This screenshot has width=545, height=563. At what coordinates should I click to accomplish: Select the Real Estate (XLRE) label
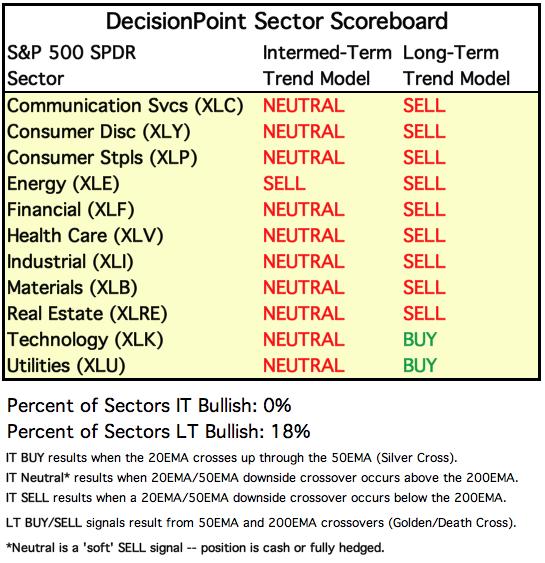click(x=87, y=314)
